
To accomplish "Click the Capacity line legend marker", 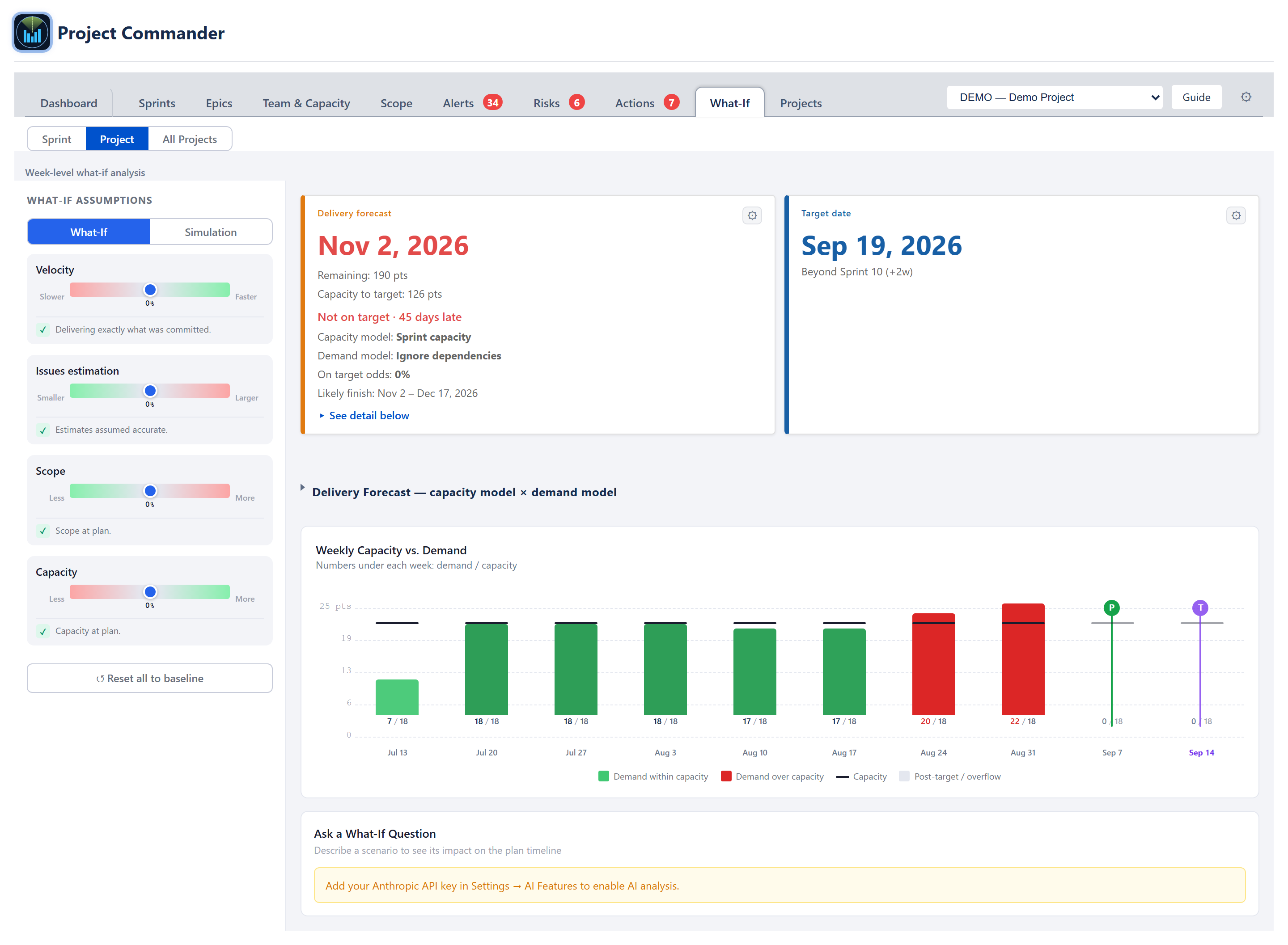I will coord(842,777).
